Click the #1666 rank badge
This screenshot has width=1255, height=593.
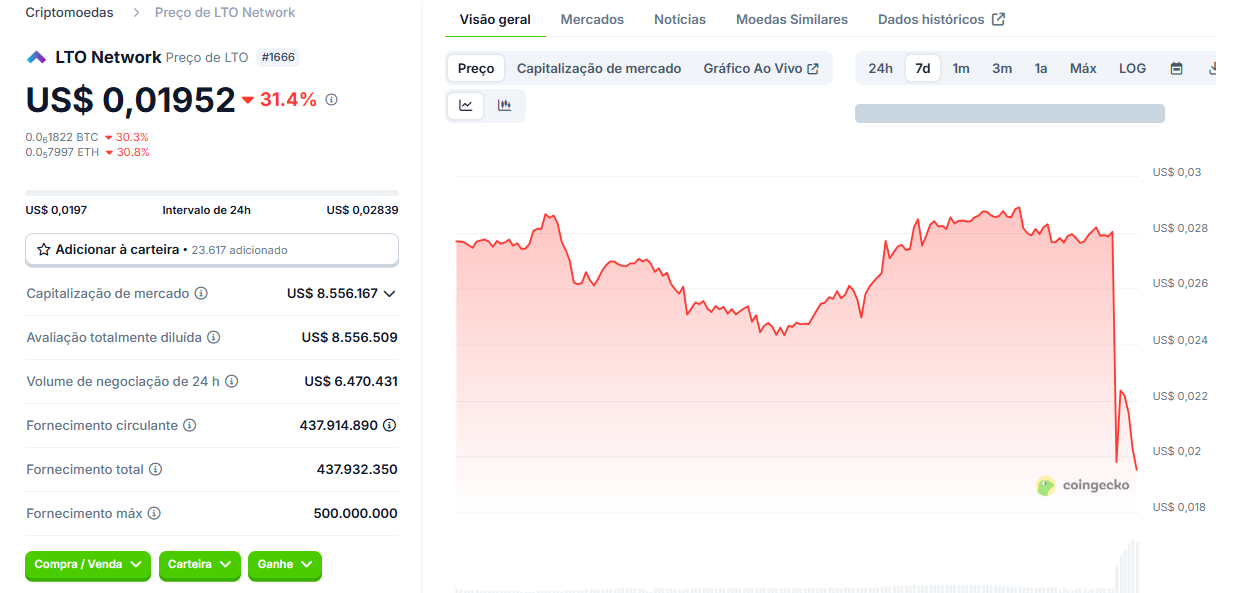coord(278,57)
